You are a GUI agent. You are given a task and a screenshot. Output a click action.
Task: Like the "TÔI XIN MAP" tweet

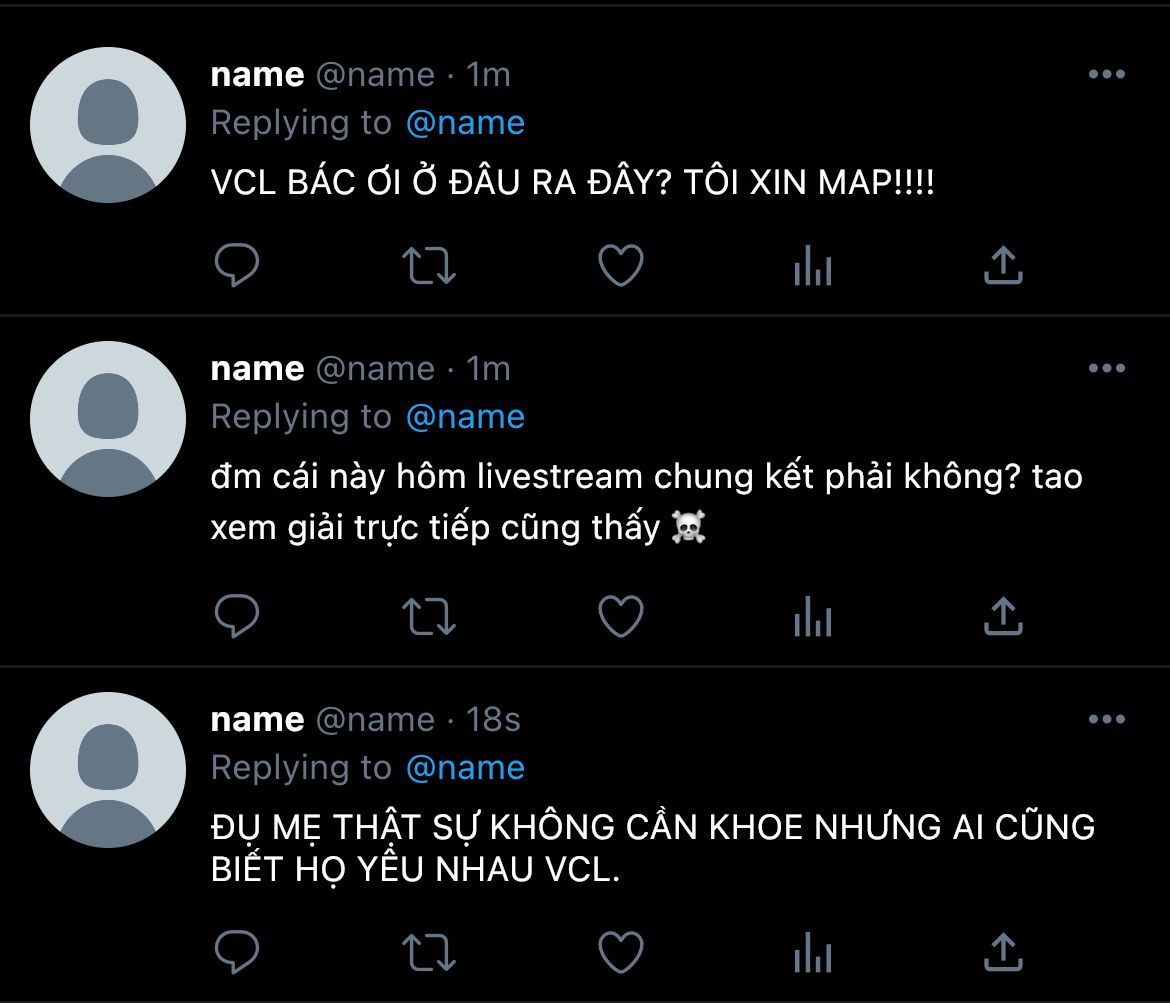[x=621, y=265]
